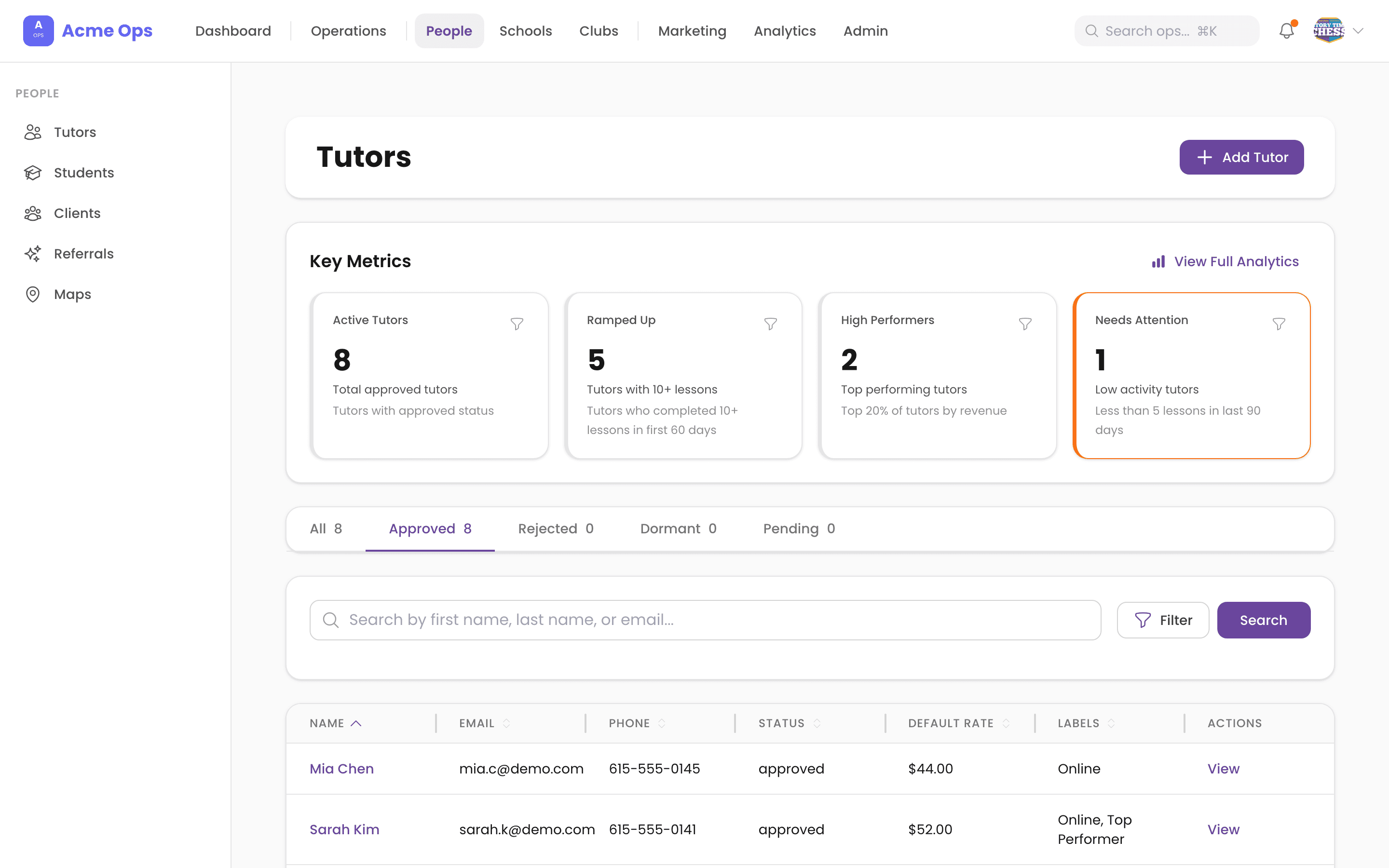Click the Clients group icon
Image resolution: width=1389 pixels, height=868 pixels.
33,214
